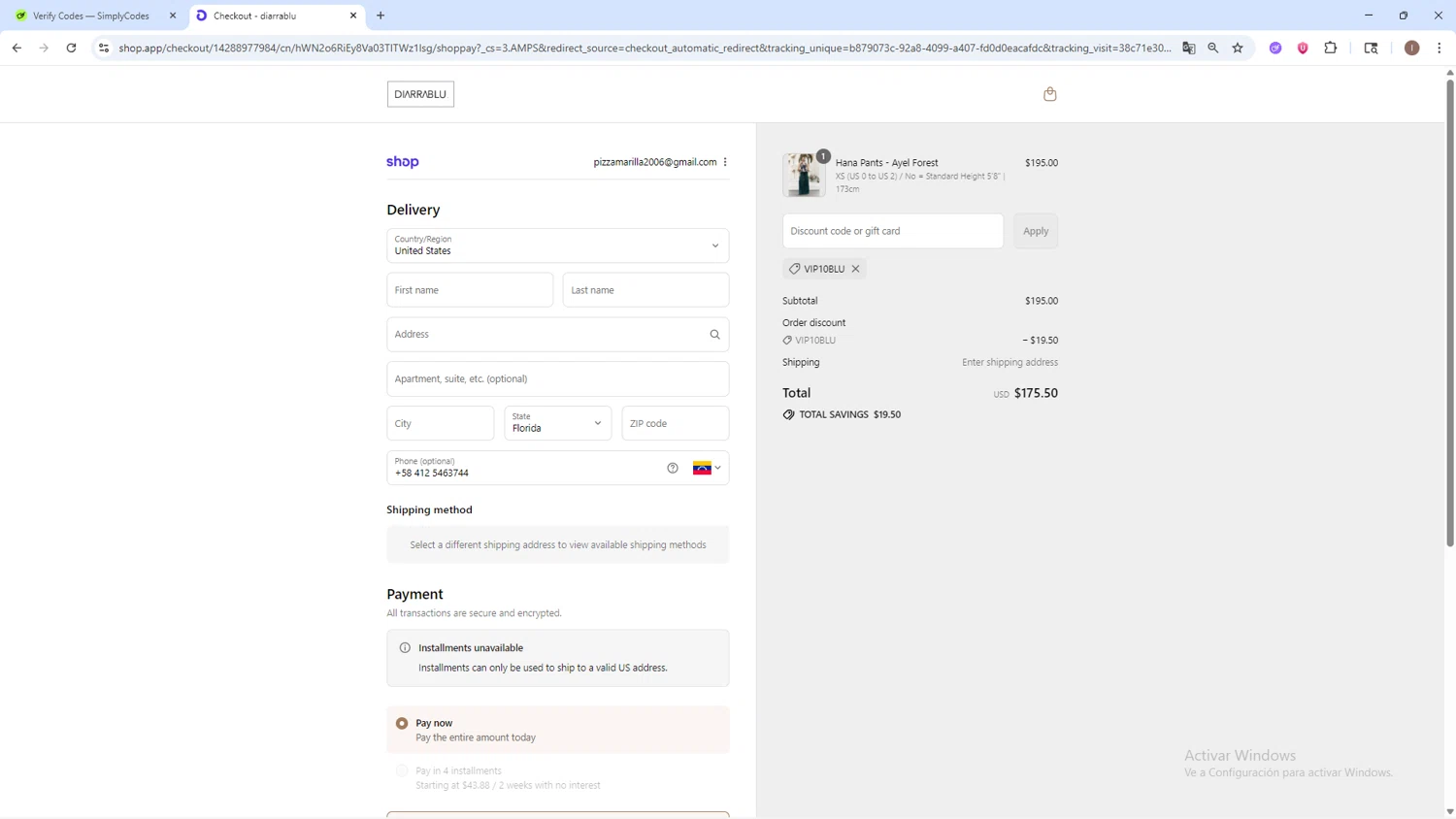Click the Shop logo
Viewport: 1456px width, 819px height.
403,162
